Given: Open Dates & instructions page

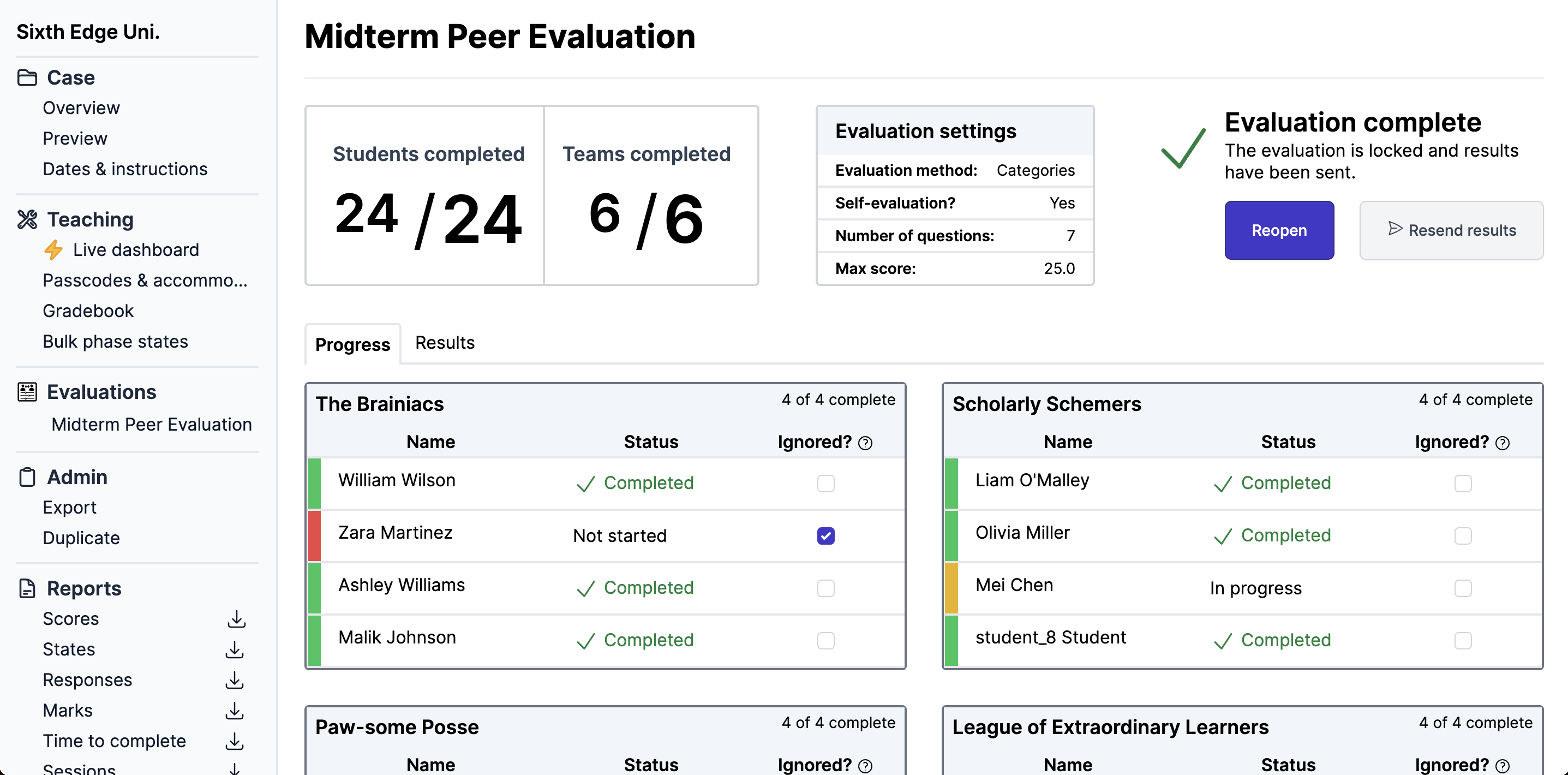Looking at the screenshot, I should tap(125, 169).
